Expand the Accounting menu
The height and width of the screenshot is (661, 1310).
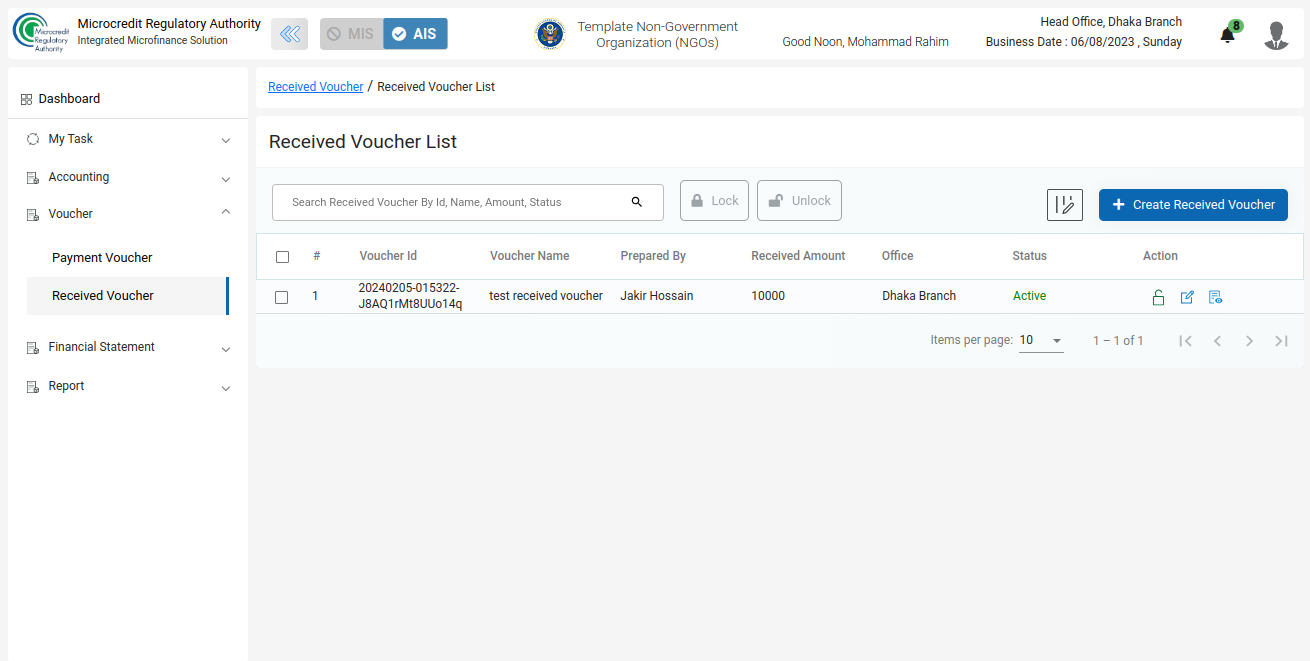(127, 177)
